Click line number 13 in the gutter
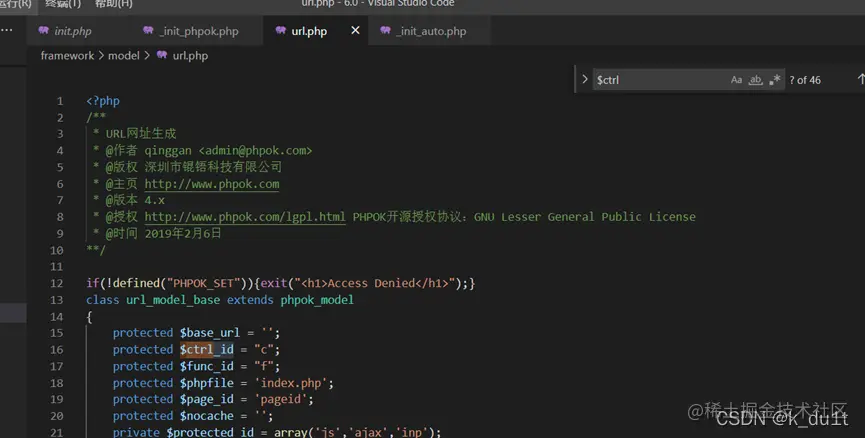 pos(57,300)
